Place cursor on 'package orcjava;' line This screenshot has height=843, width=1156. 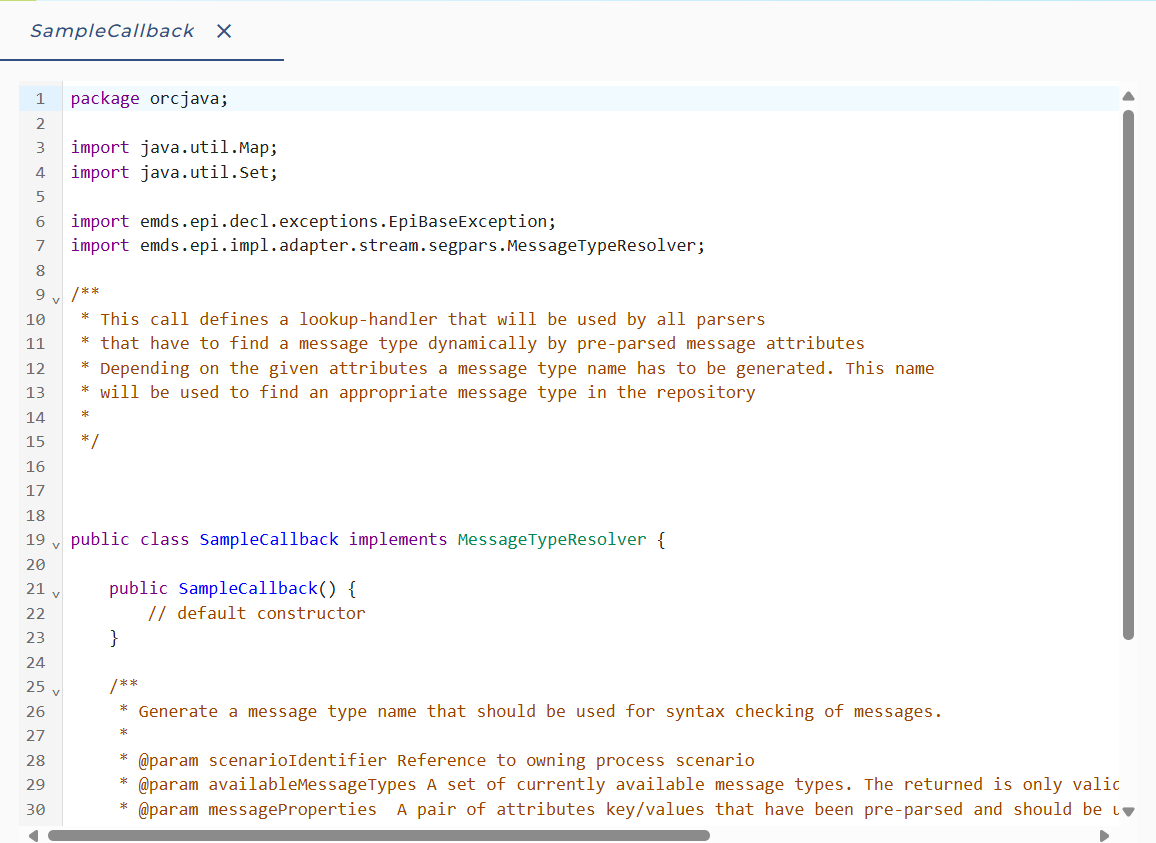coord(150,99)
